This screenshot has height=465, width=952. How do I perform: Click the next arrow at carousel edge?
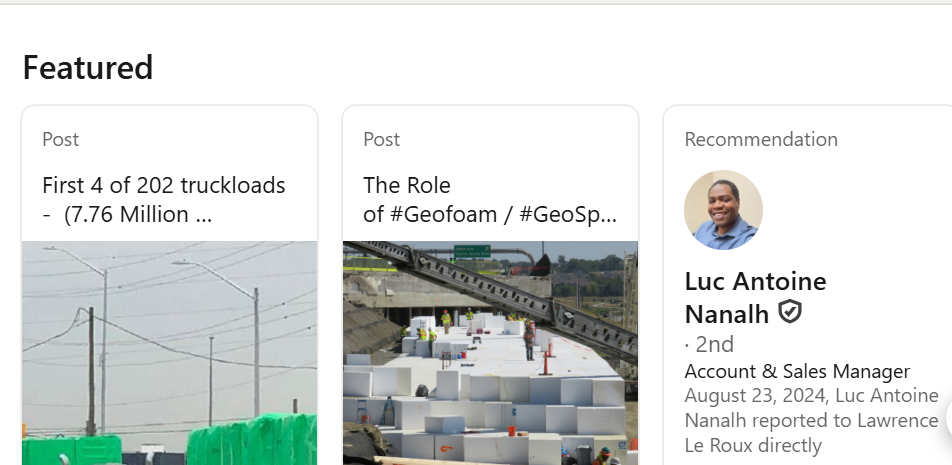[946, 418]
